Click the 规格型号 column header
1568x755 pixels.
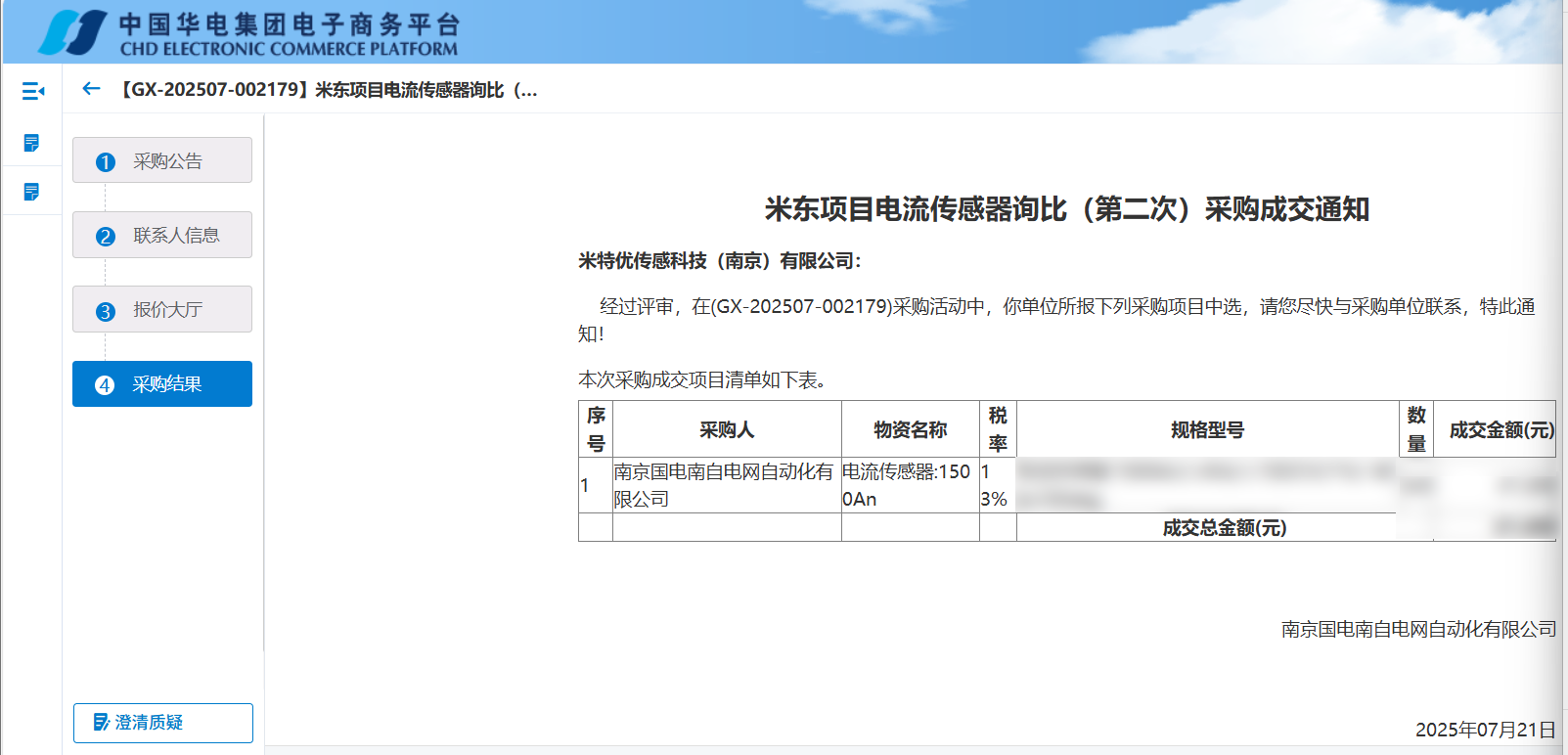click(x=1207, y=429)
